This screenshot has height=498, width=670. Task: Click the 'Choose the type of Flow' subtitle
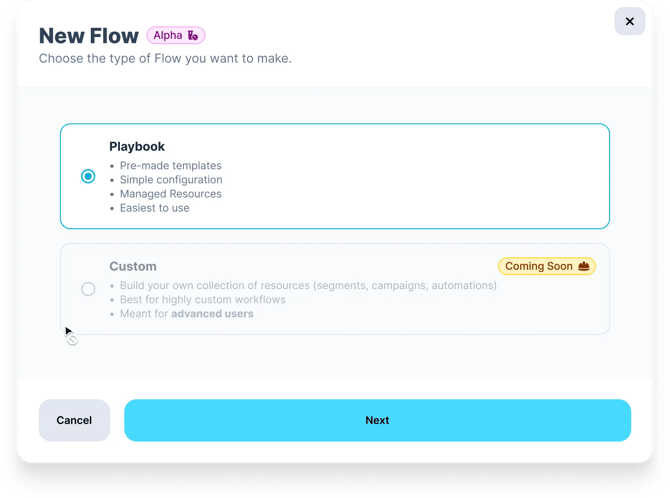click(x=165, y=59)
